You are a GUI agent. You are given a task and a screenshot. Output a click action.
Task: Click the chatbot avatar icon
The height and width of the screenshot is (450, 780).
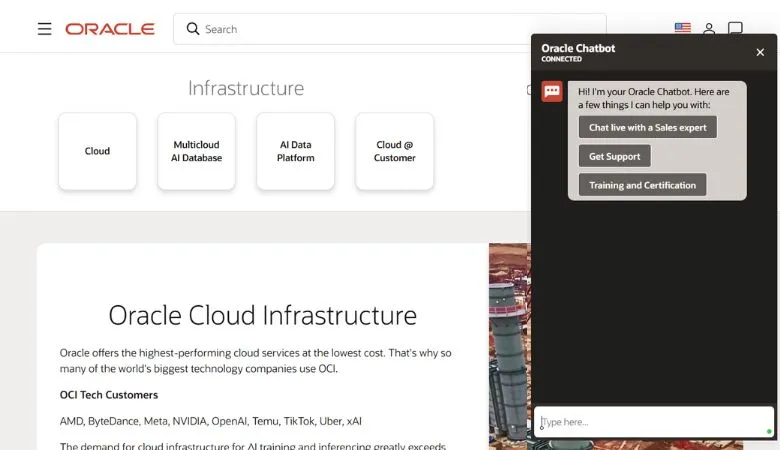pyautogui.click(x=552, y=91)
